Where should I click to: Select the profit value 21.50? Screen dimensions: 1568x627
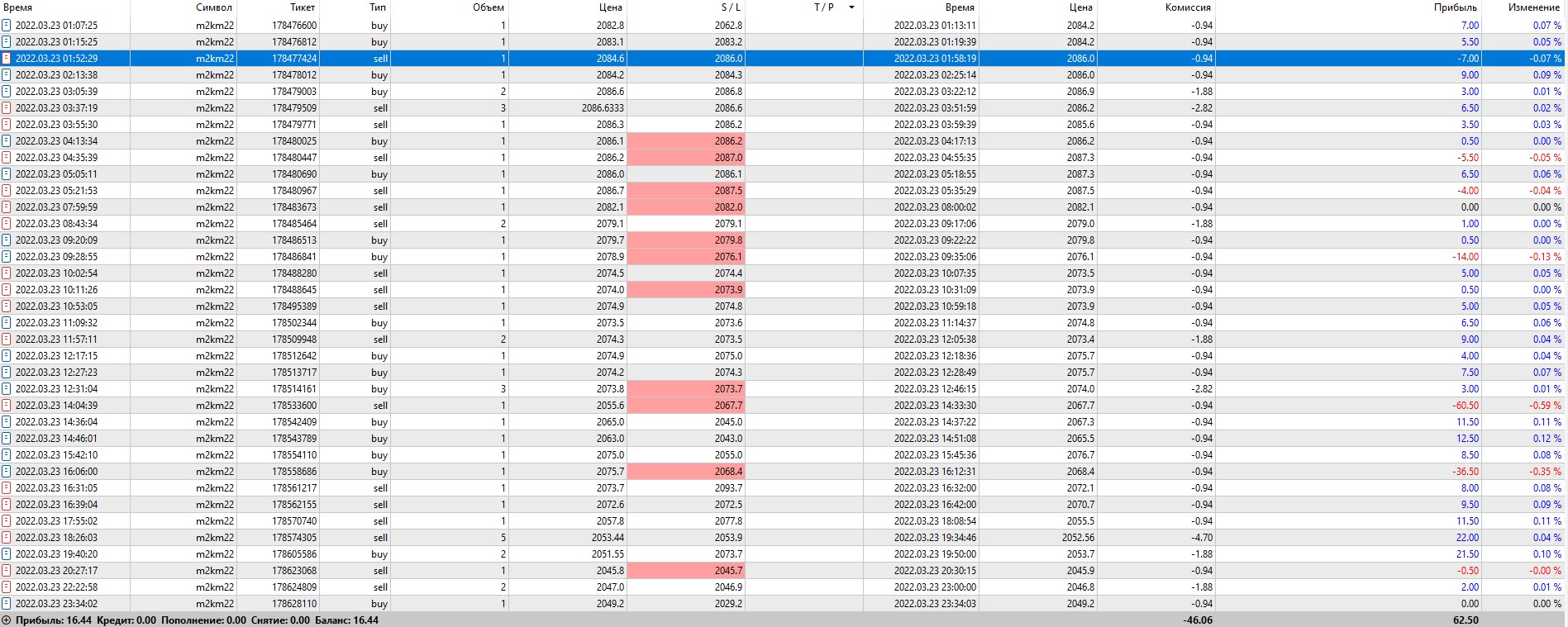point(1468,554)
